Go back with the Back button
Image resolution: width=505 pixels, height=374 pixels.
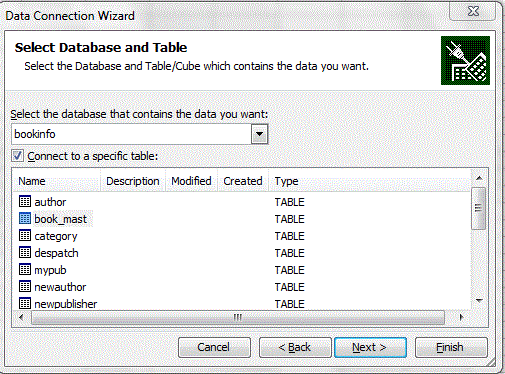pyautogui.click(x=295, y=347)
